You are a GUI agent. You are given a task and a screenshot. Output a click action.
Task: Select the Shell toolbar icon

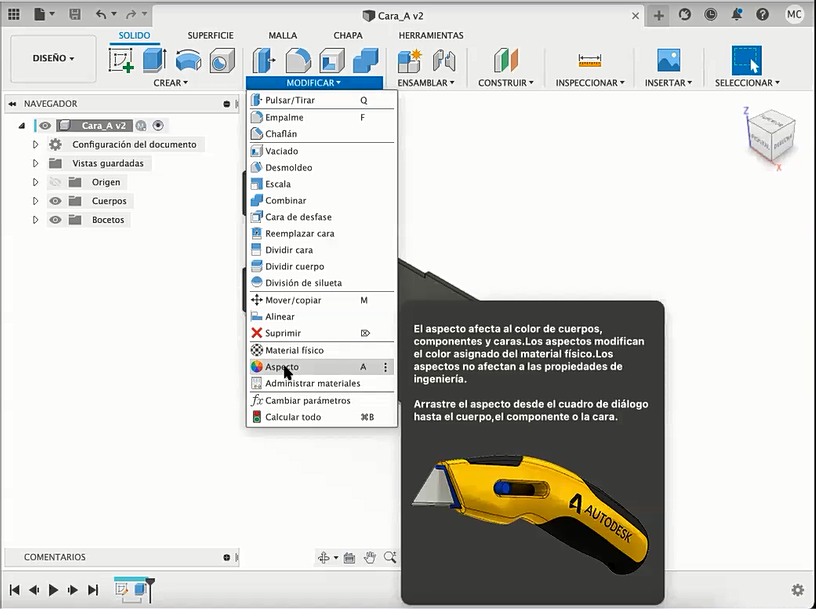click(x=332, y=60)
